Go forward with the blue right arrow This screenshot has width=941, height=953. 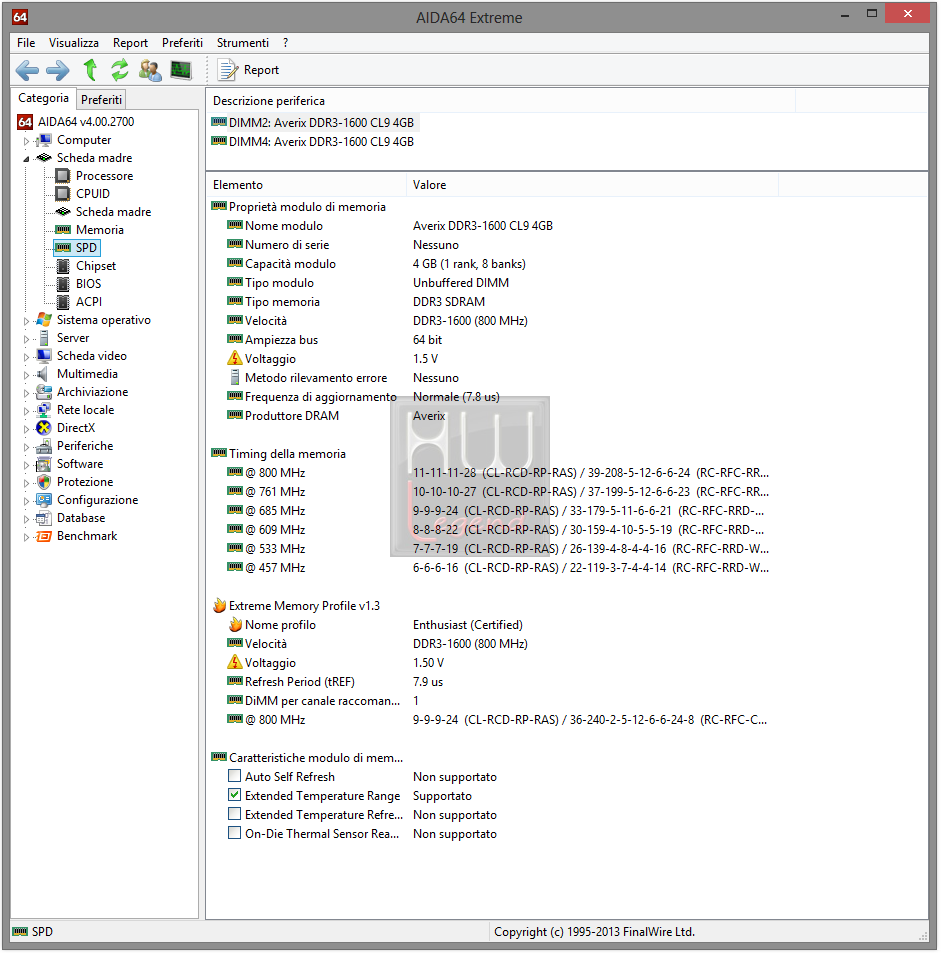(58, 71)
